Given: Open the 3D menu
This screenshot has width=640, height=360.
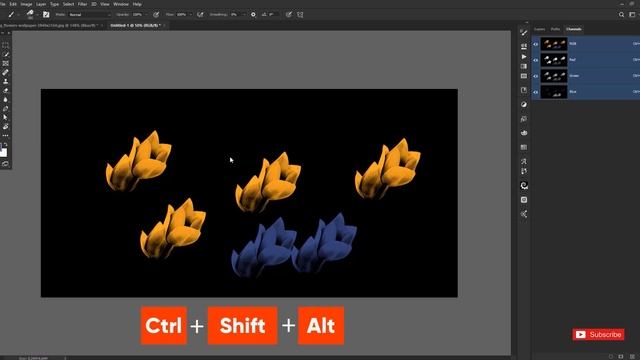Looking at the screenshot, I should pos(94,4).
